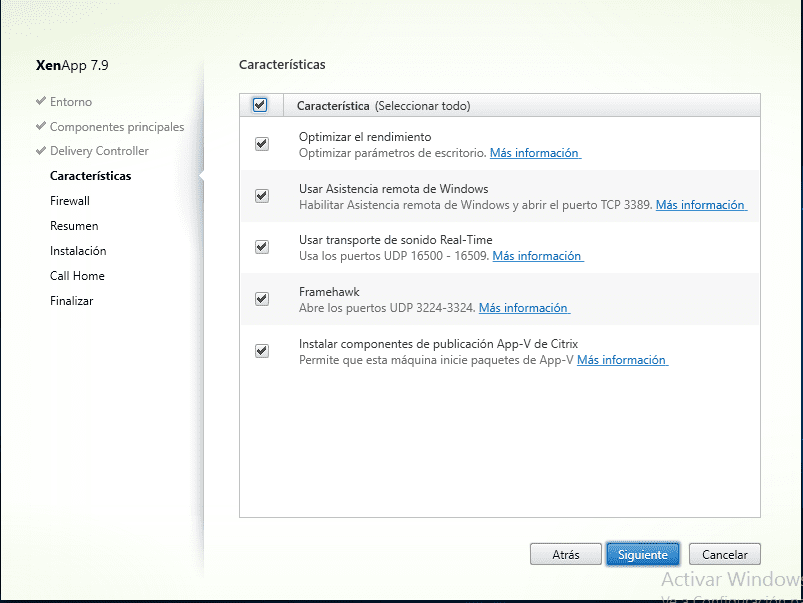Uncheck the "Seleccionar todo" header checkbox
803x603 pixels.
(x=261, y=105)
